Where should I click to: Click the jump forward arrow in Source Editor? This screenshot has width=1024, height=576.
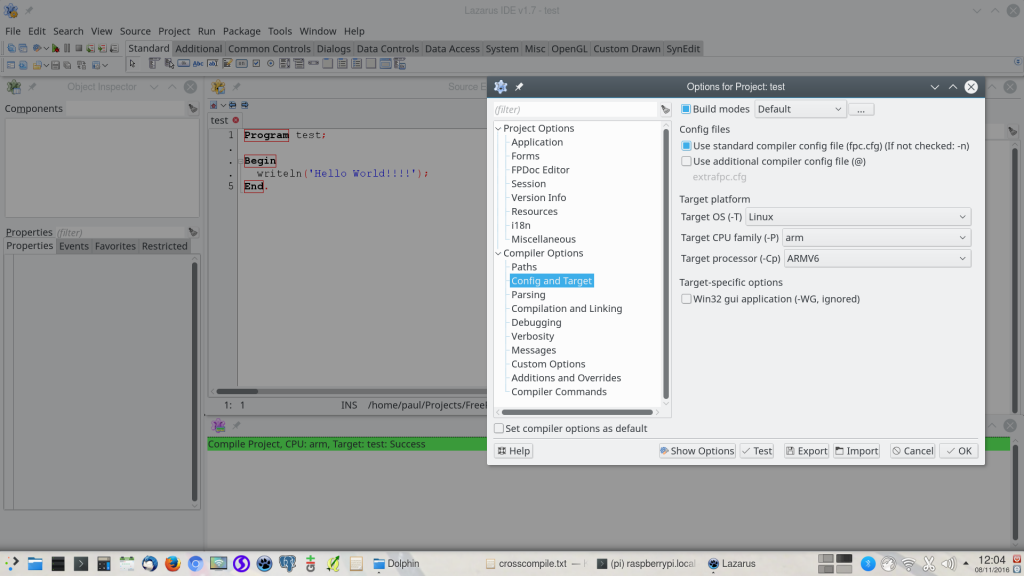[x=245, y=105]
